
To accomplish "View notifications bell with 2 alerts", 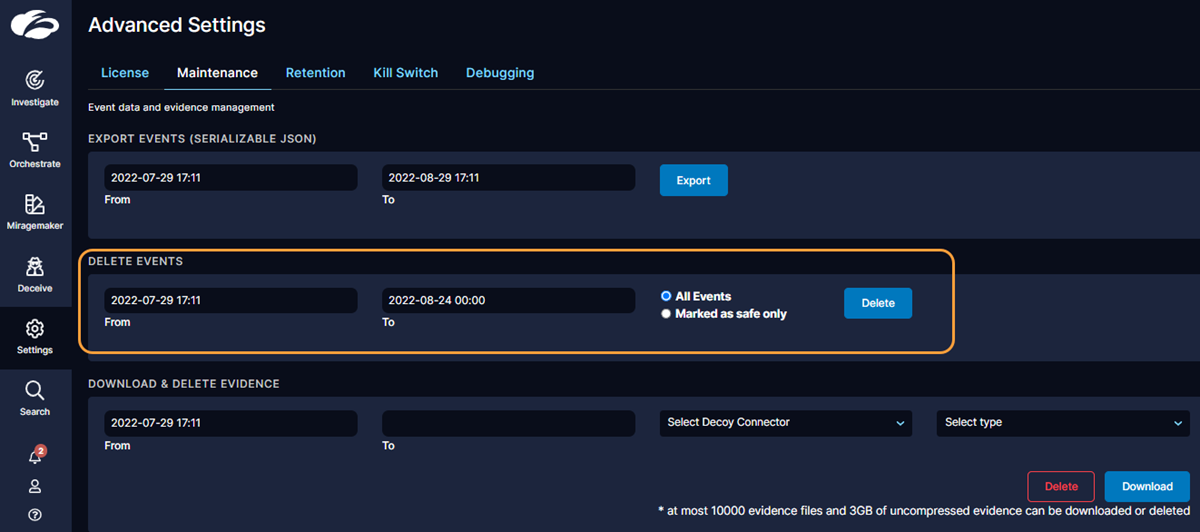I will (35, 456).
